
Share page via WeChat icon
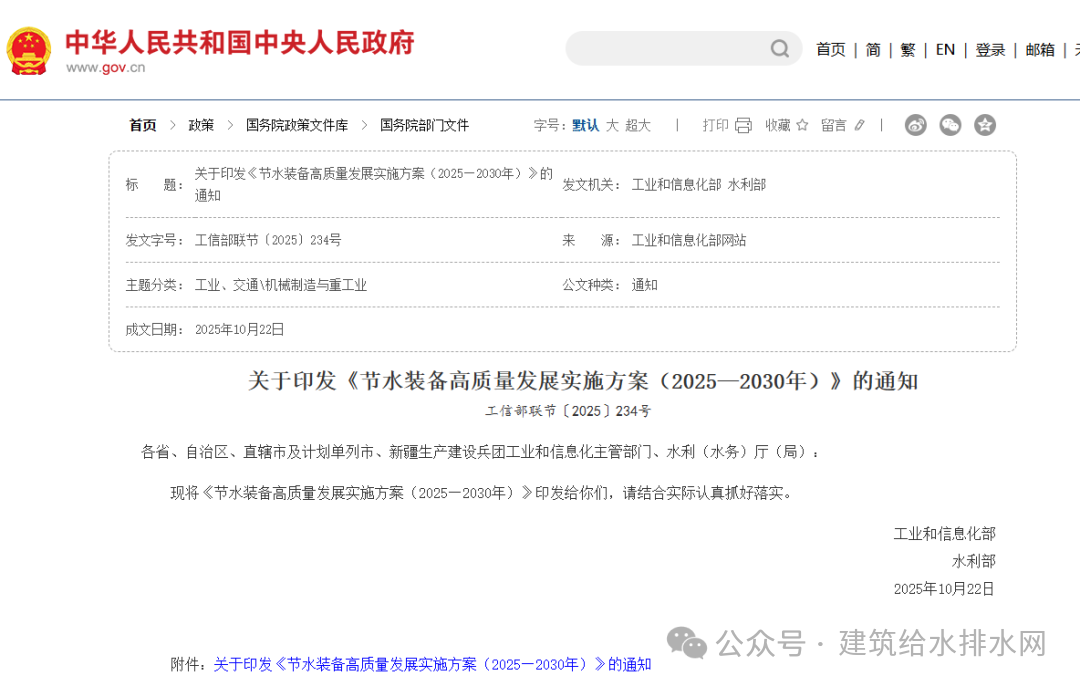coord(950,125)
